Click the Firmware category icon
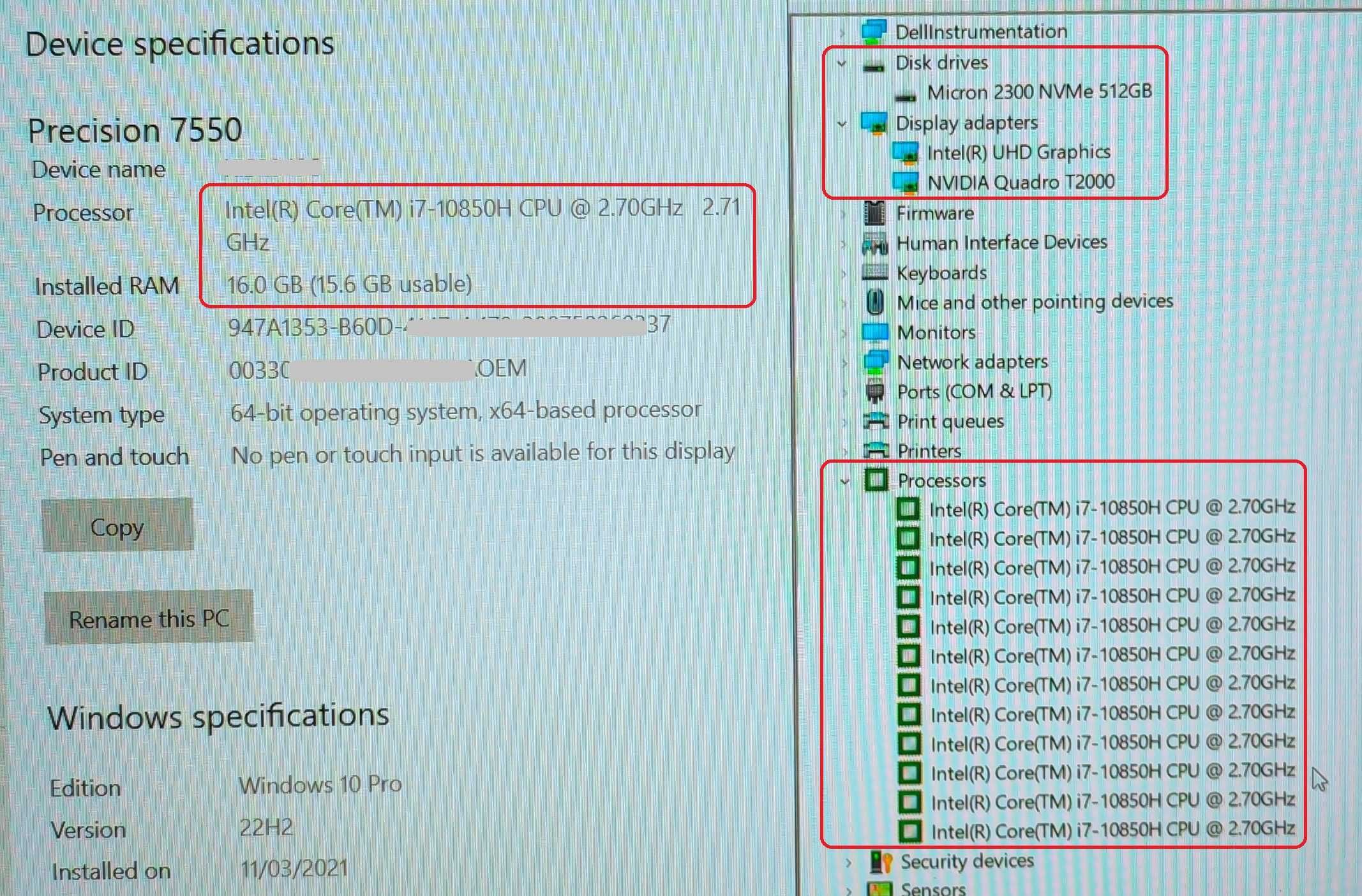Image resolution: width=1362 pixels, height=896 pixels. coord(874,213)
